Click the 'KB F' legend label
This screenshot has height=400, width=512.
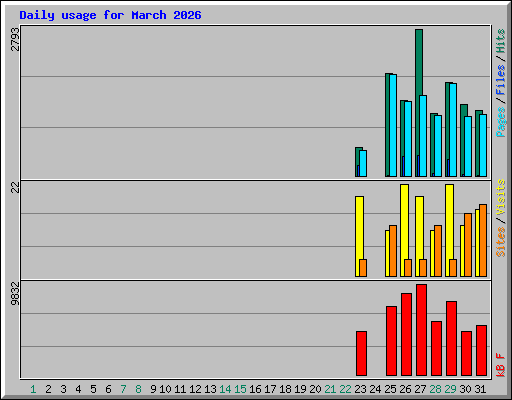pyautogui.click(x=501, y=365)
